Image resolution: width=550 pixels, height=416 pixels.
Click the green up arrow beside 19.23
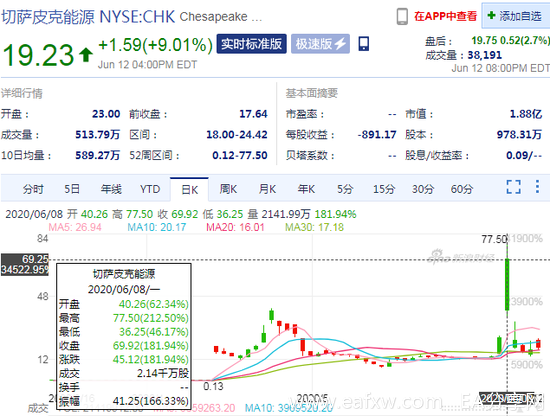[86, 55]
